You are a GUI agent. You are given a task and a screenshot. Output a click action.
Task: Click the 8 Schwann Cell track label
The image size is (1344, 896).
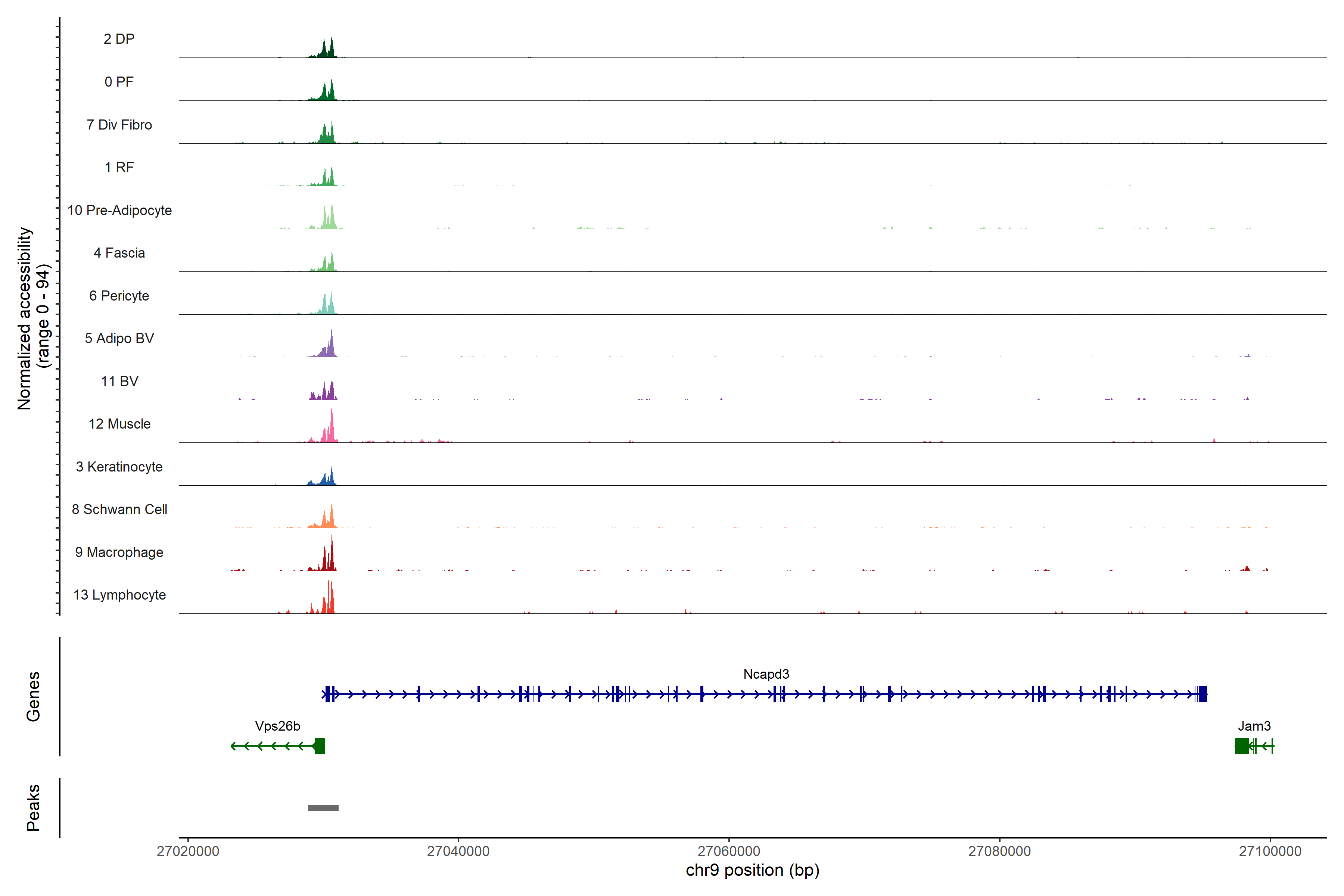pyautogui.click(x=119, y=509)
